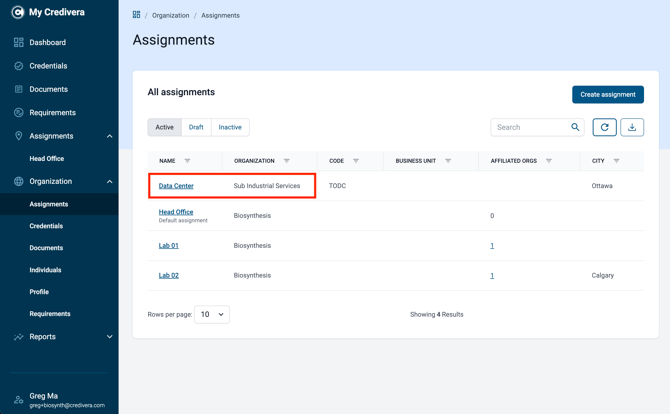The width and height of the screenshot is (670, 414).
Task: Click the Organization column filter icon
Action: pyautogui.click(x=287, y=161)
